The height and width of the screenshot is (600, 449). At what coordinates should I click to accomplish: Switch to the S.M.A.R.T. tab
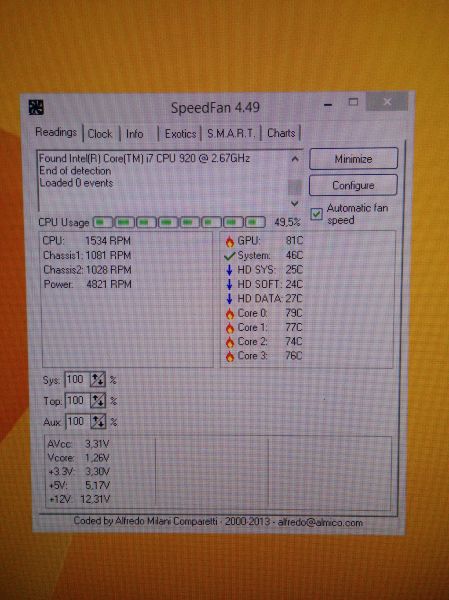click(x=231, y=134)
